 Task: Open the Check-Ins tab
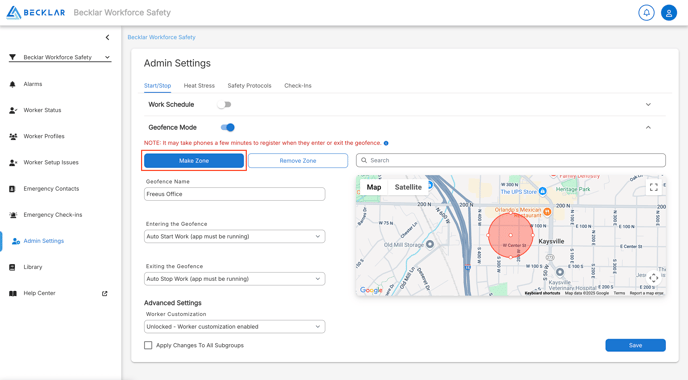click(x=297, y=86)
